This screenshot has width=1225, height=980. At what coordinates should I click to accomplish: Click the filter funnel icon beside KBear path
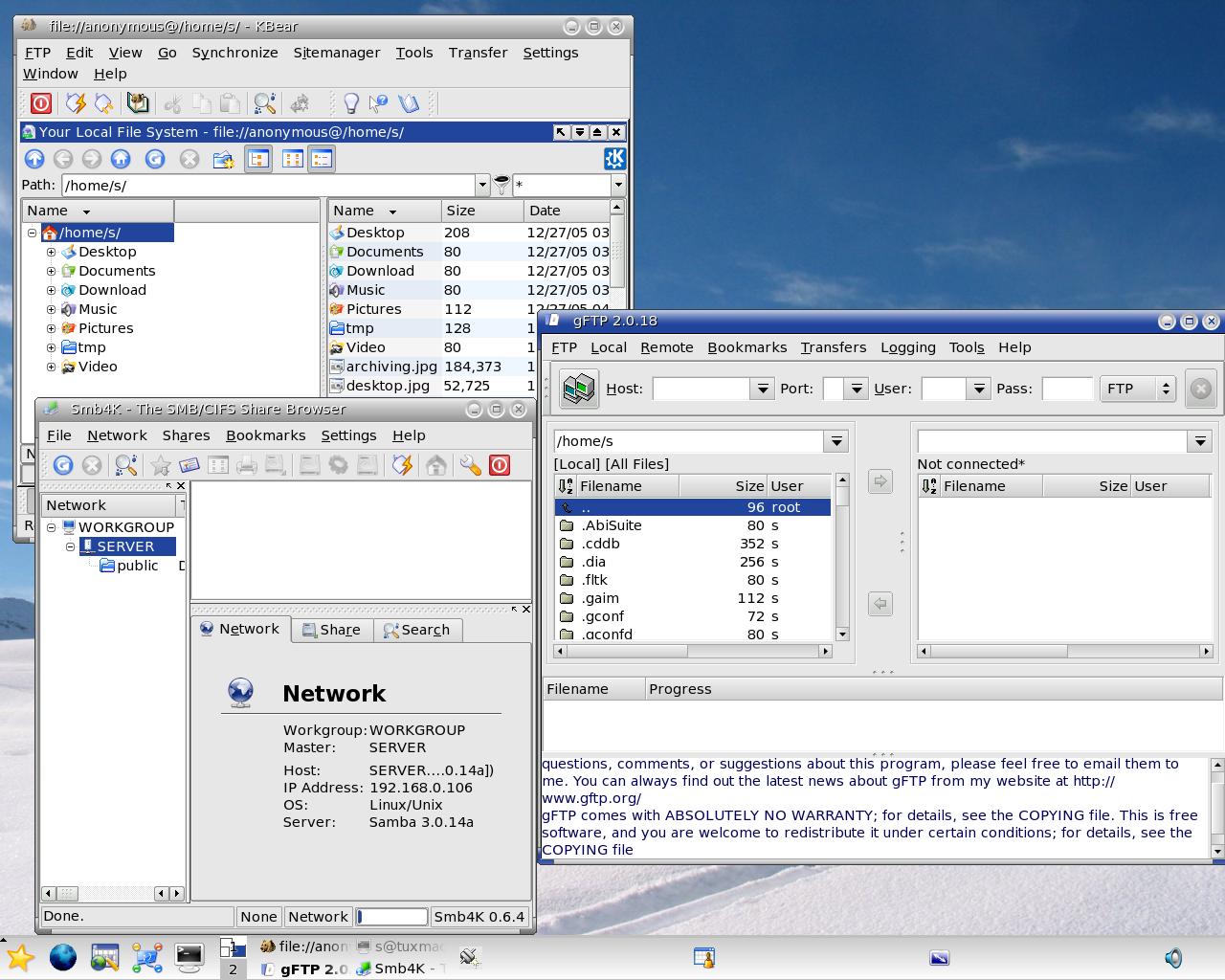pyautogui.click(x=501, y=185)
